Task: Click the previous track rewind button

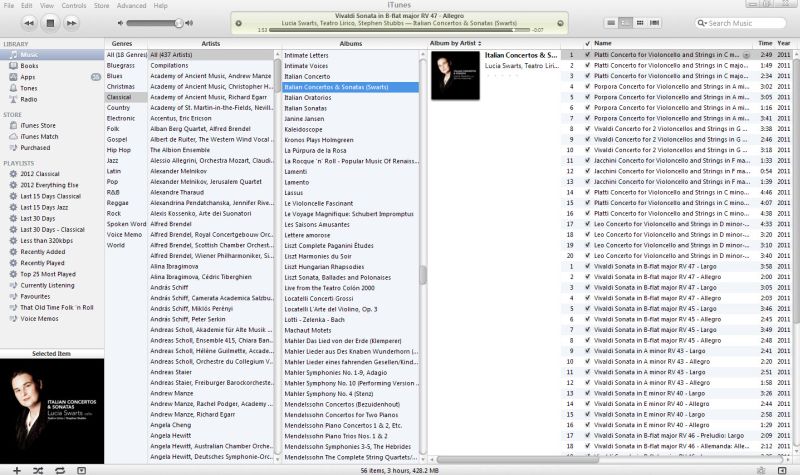Action: [29, 23]
